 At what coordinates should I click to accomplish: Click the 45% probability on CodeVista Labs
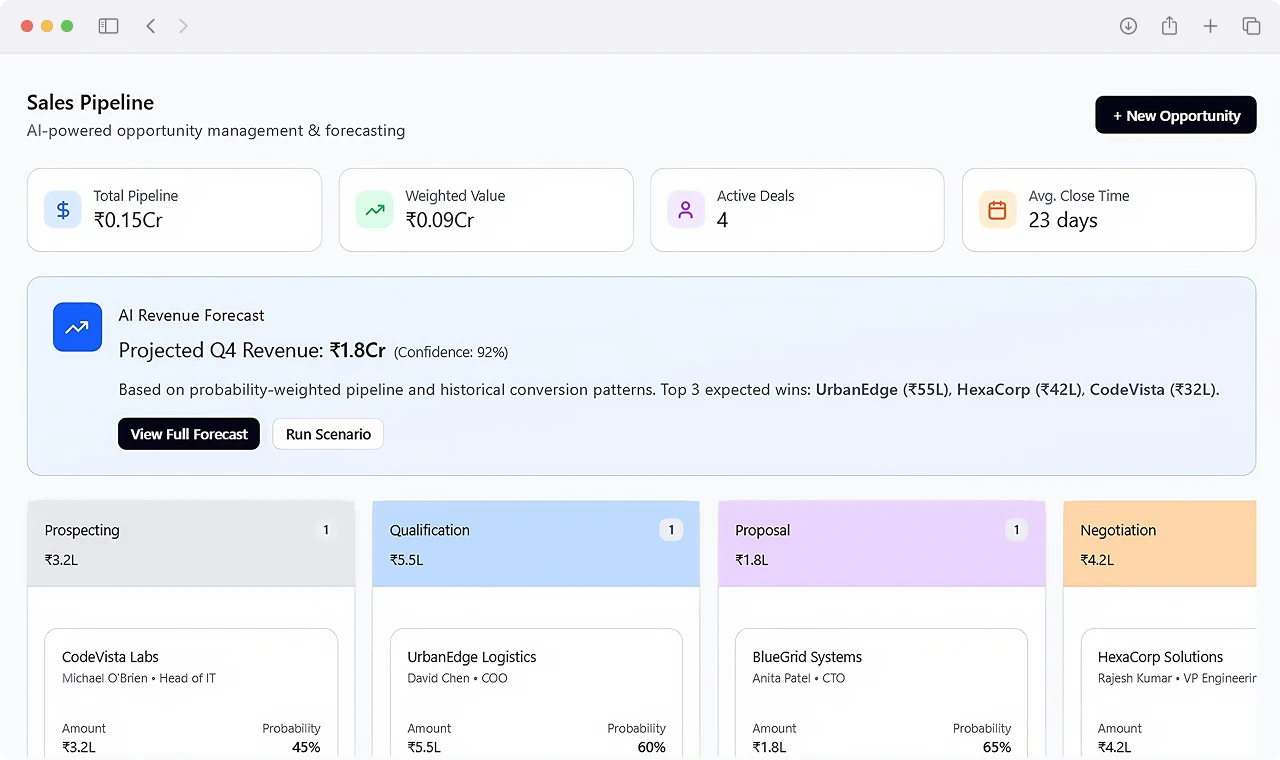305,747
